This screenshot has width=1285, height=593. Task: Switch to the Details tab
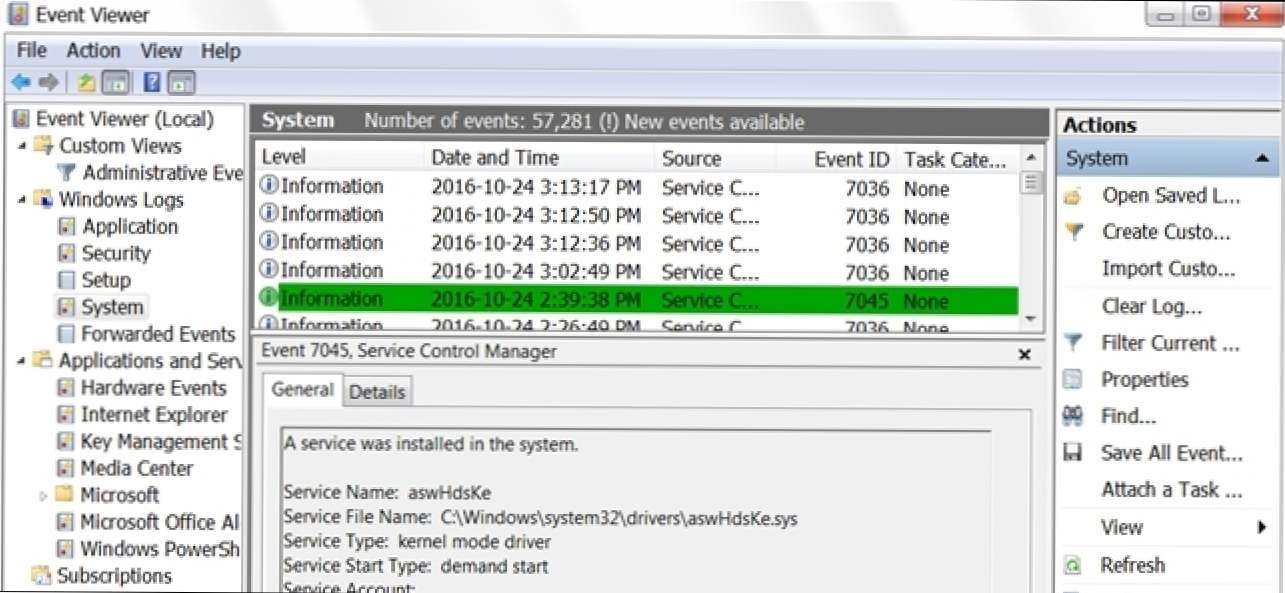pos(377,393)
